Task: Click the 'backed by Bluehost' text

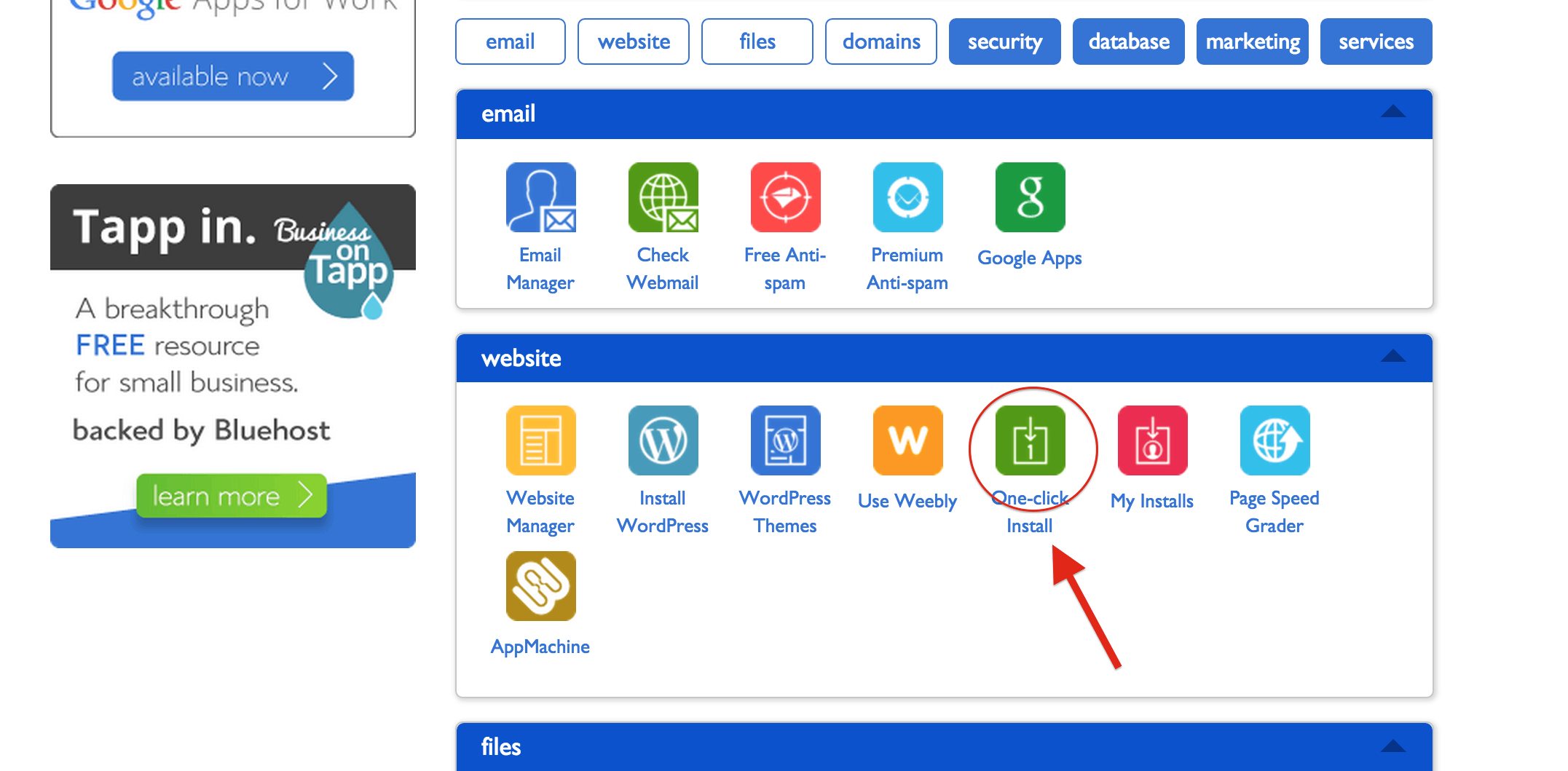Action: pyautogui.click(x=202, y=431)
